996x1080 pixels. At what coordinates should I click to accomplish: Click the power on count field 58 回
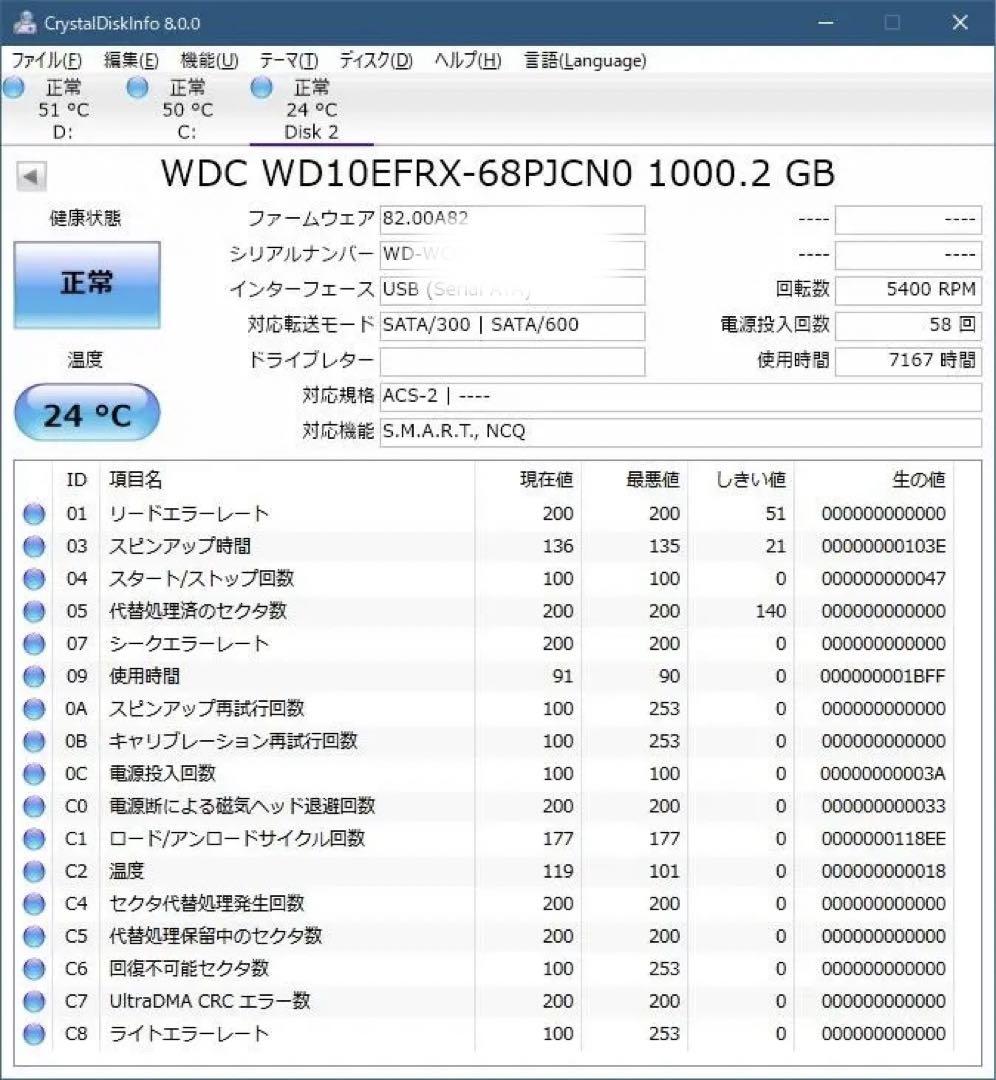(909, 326)
